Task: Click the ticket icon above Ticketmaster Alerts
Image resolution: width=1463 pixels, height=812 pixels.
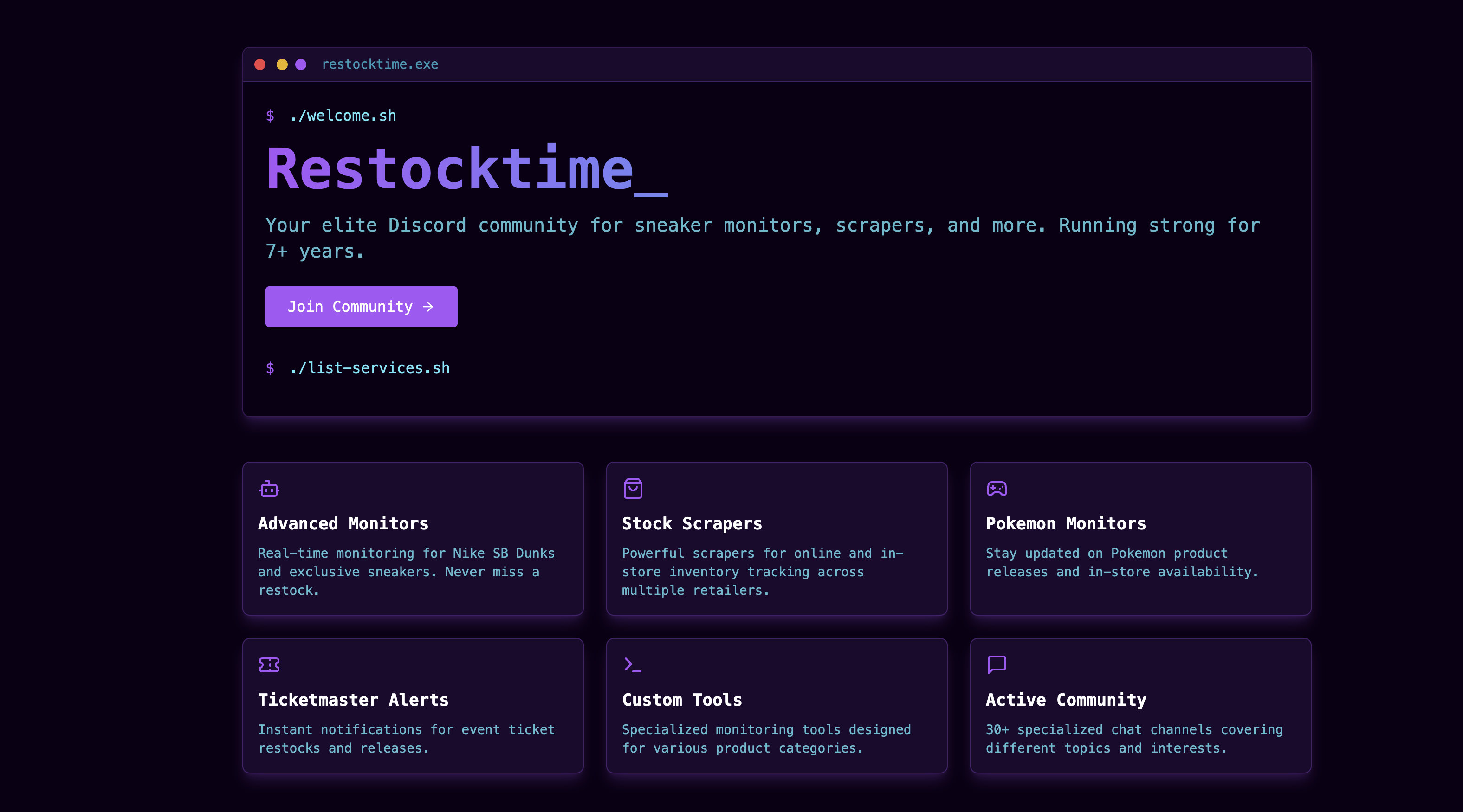Action: [x=269, y=665]
